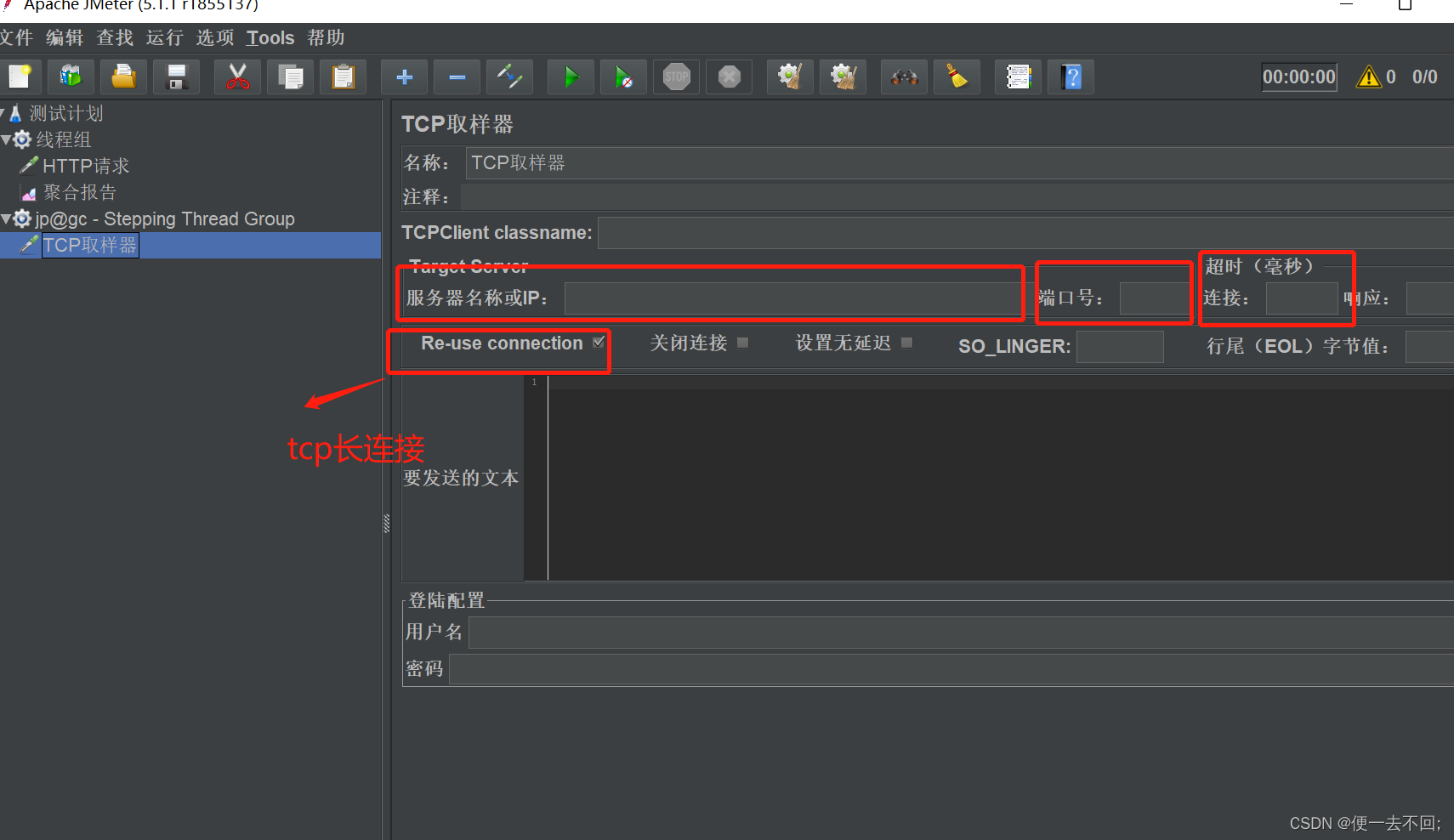Click the Toggle enable/disable icon
1454x840 pixels.
(510, 77)
